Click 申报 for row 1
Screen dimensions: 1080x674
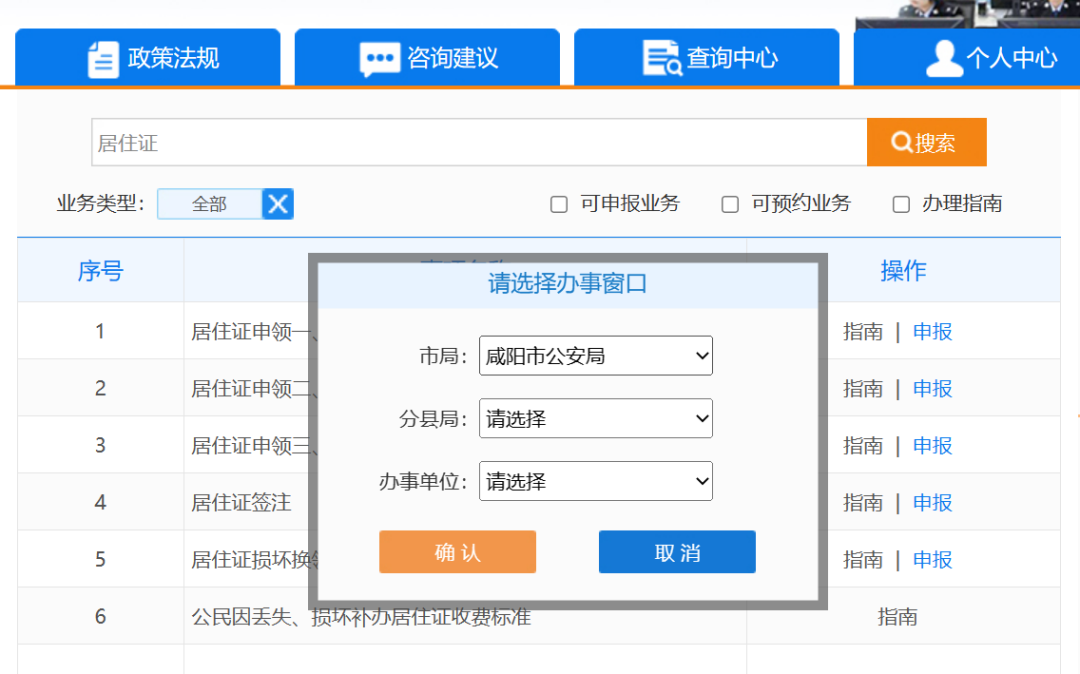point(933,332)
